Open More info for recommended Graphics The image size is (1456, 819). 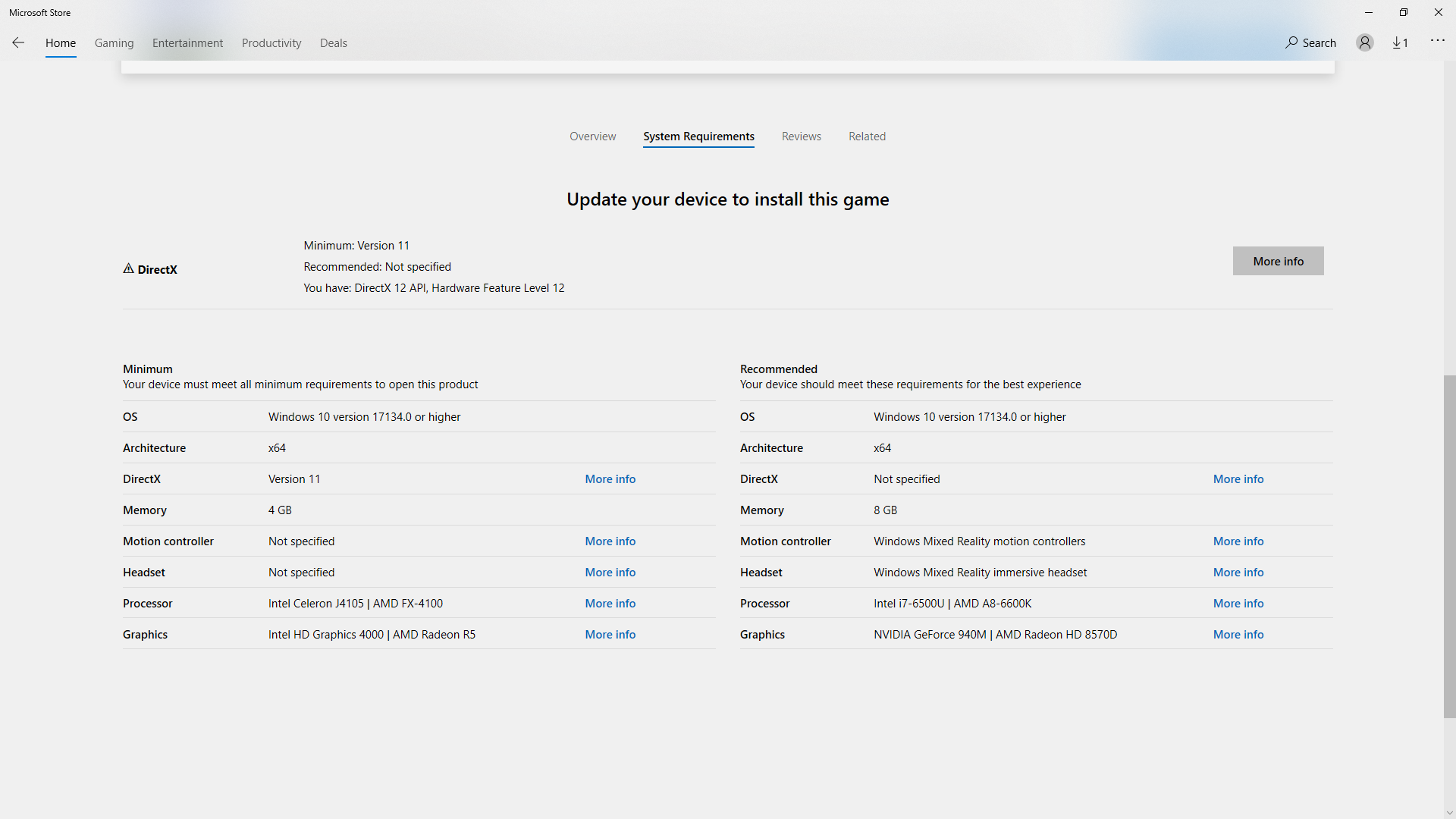pyautogui.click(x=1238, y=635)
